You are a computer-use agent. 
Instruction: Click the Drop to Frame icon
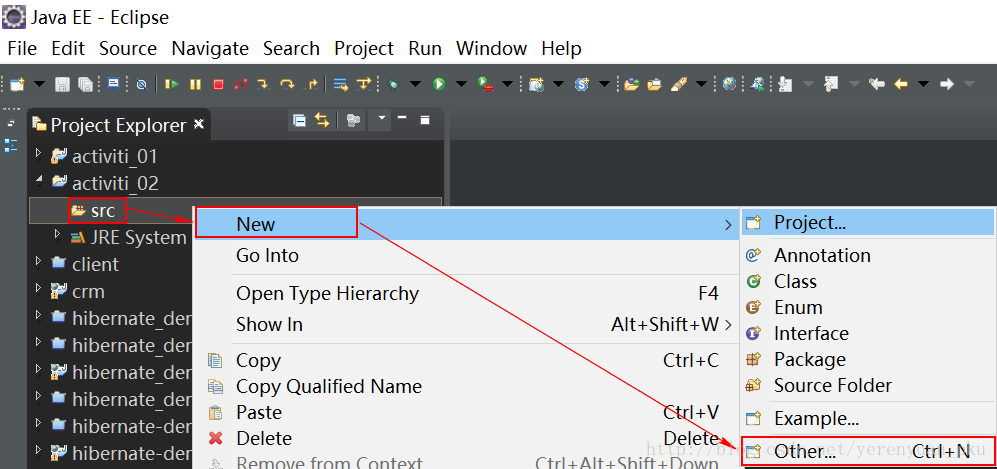tap(341, 84)
